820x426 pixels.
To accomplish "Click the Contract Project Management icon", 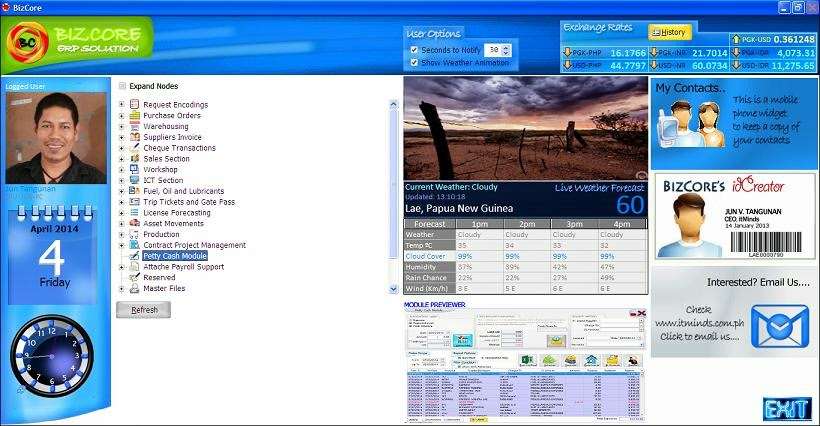I will point(134,245).
